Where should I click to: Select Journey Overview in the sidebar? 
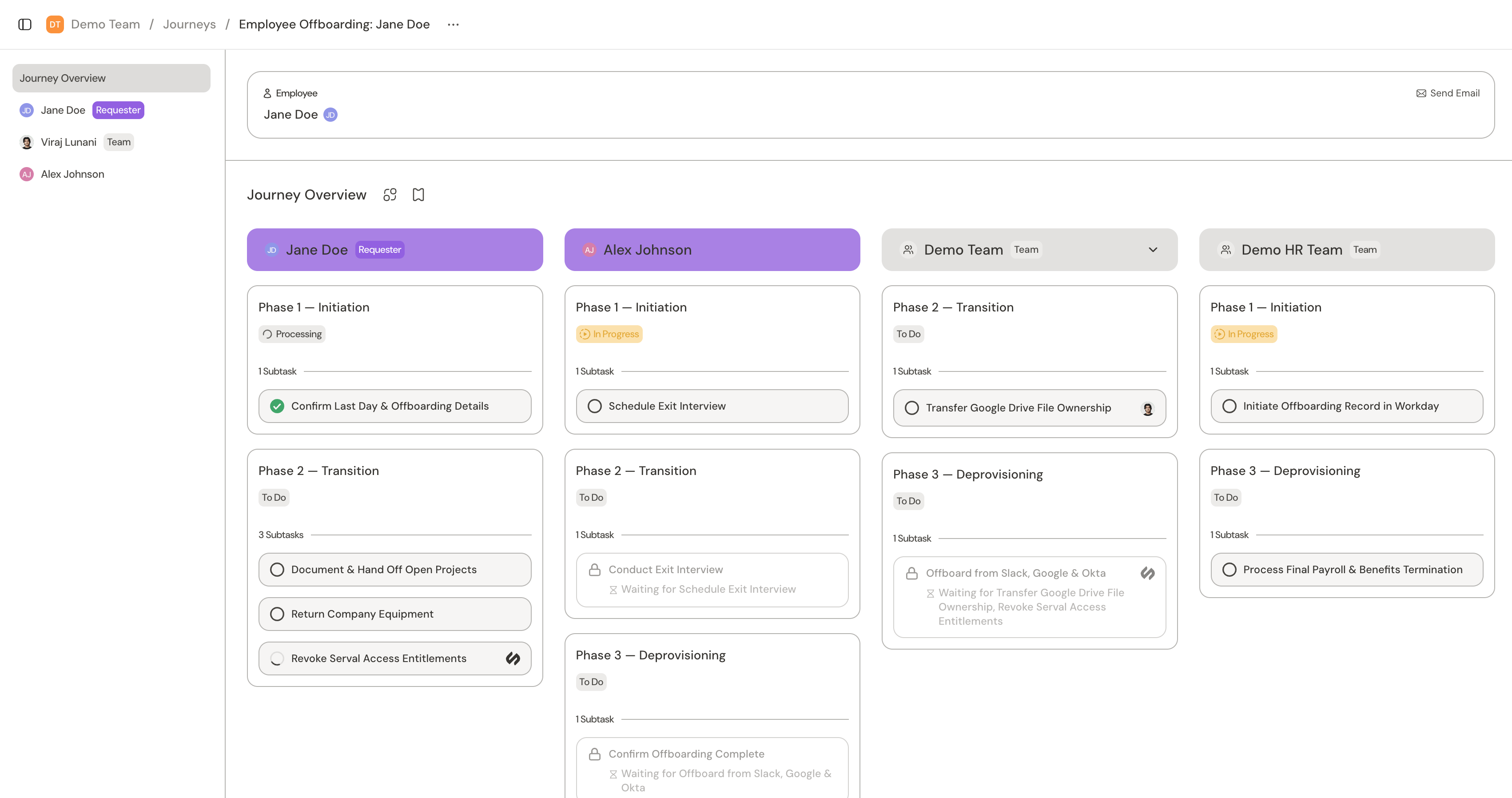click(111, 78)
